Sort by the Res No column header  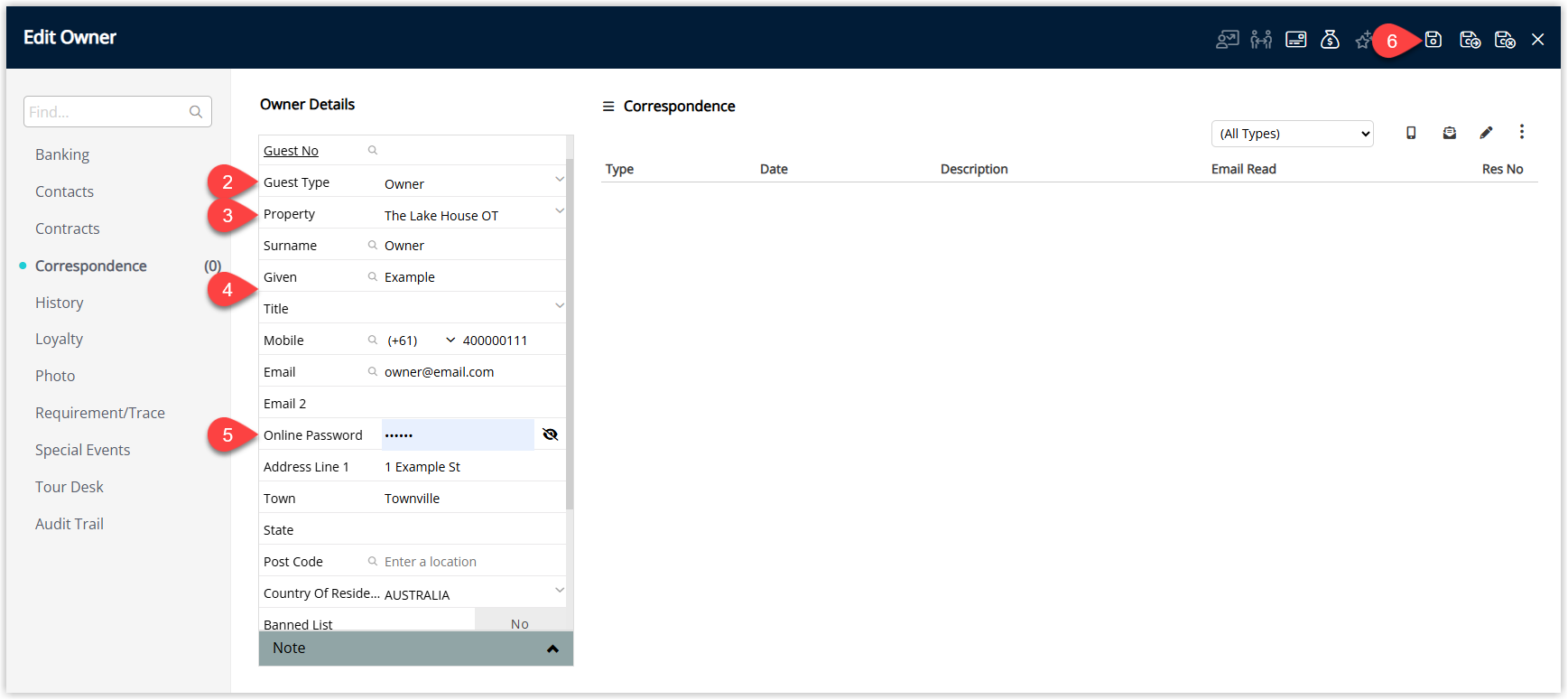coord(1502,169)
